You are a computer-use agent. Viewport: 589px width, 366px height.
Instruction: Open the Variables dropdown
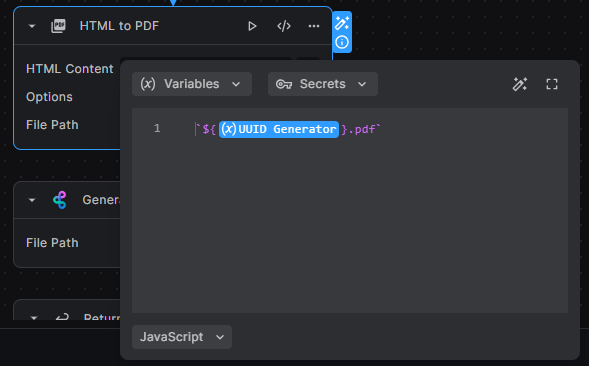(x=192, y=84)
